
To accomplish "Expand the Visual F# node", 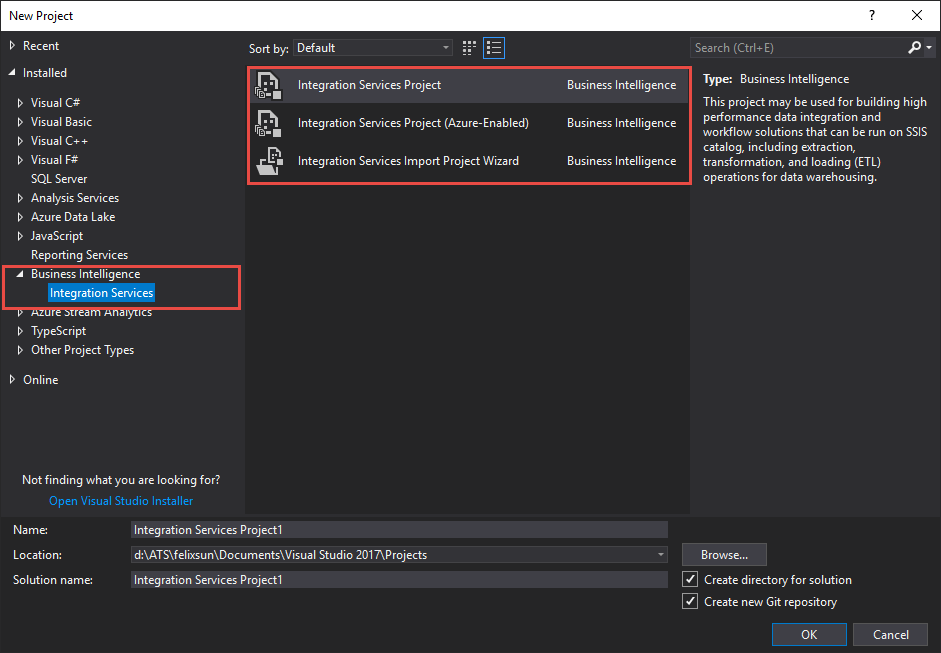I will click(20, 160).
